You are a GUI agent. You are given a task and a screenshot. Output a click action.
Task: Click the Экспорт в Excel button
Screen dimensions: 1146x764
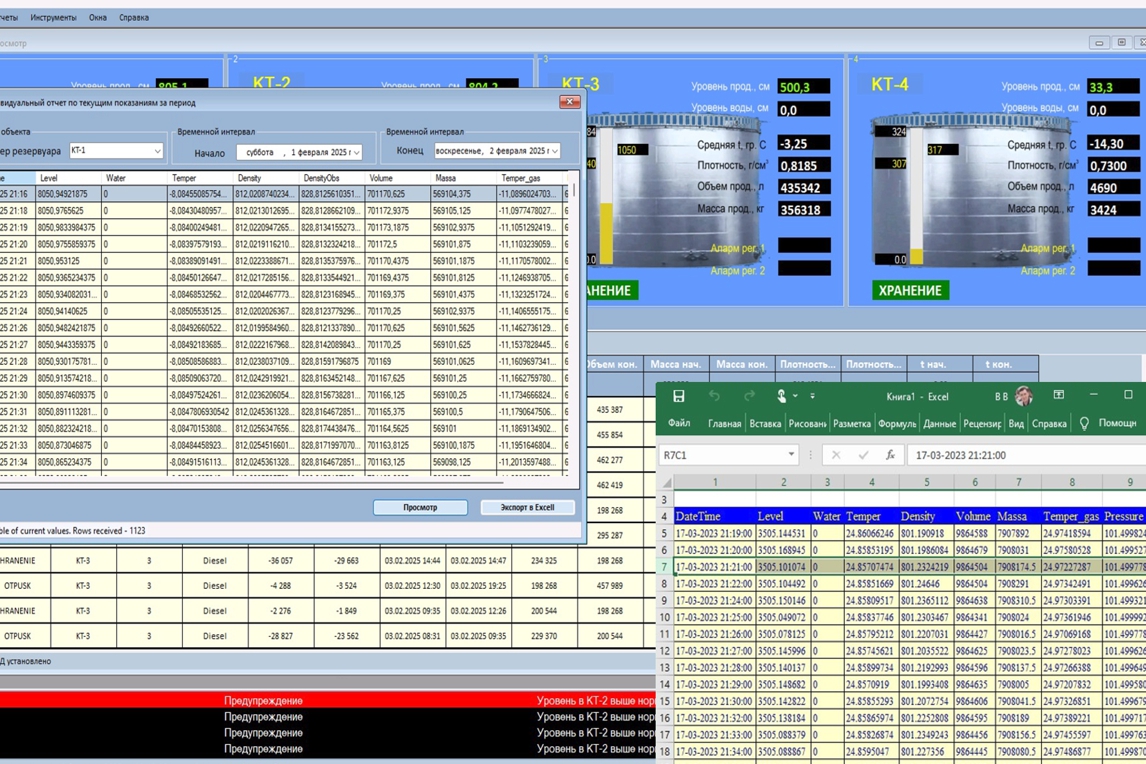pyautogui.click(x=527, y=508)
